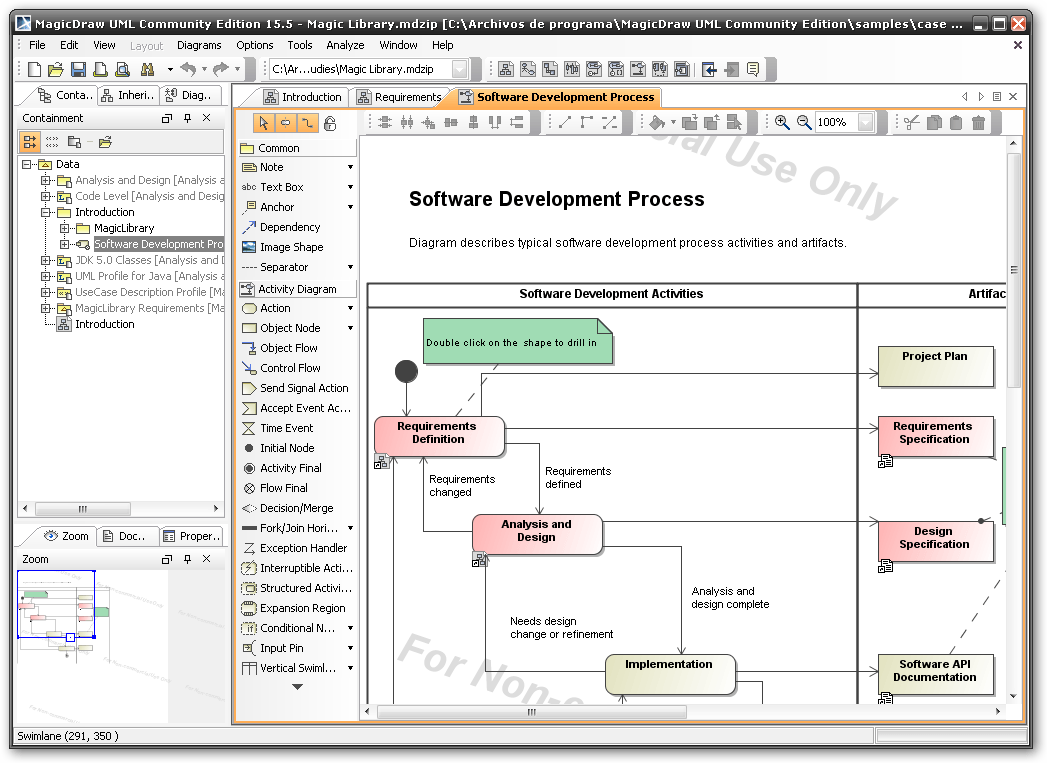Screen dimensions: 1047x763
Task: Click the scissors Cut icon
Action: coord(911,122)
